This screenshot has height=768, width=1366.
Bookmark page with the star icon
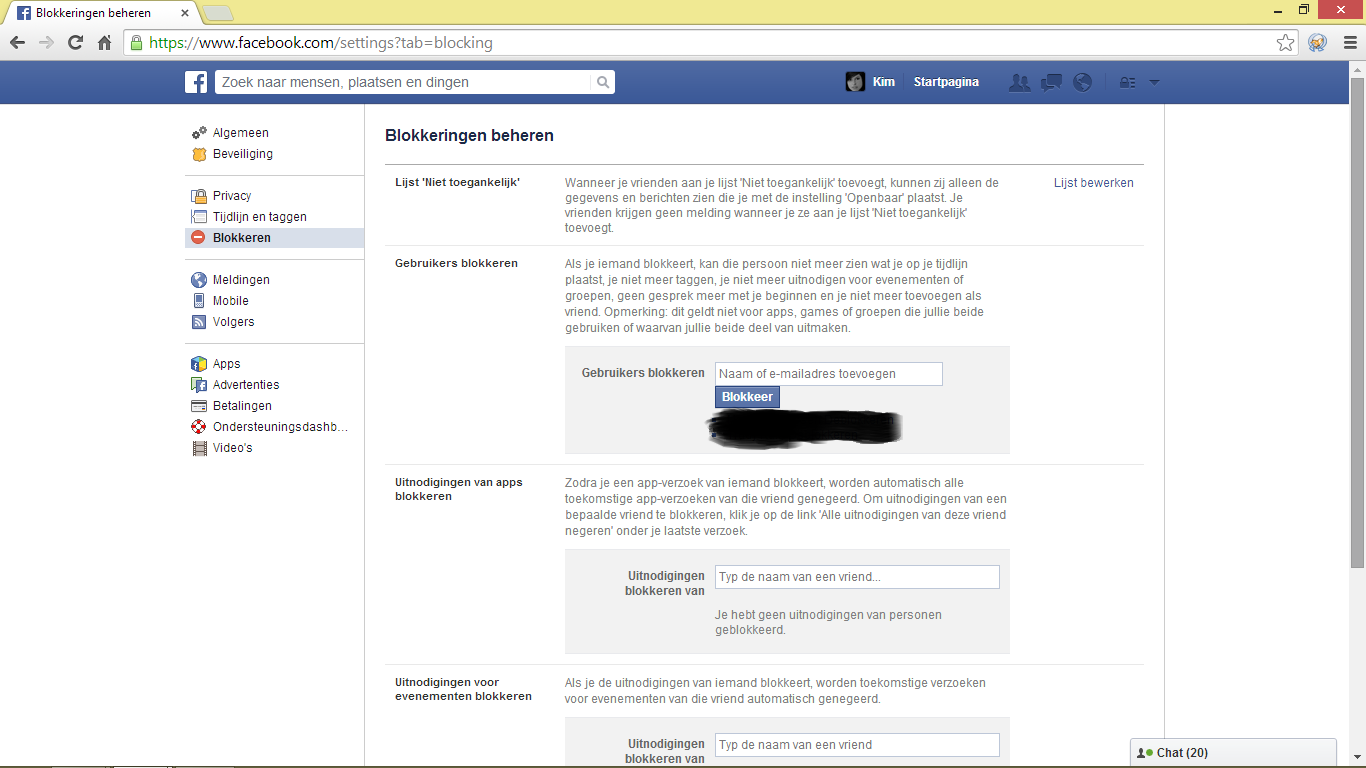pyautogui.click(x=1286, y=43)
